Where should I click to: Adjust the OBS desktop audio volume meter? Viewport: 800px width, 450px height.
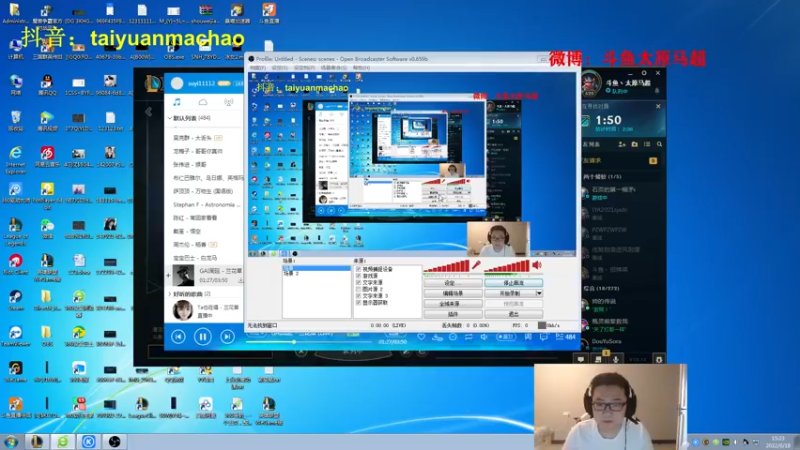tap(507, 266)
